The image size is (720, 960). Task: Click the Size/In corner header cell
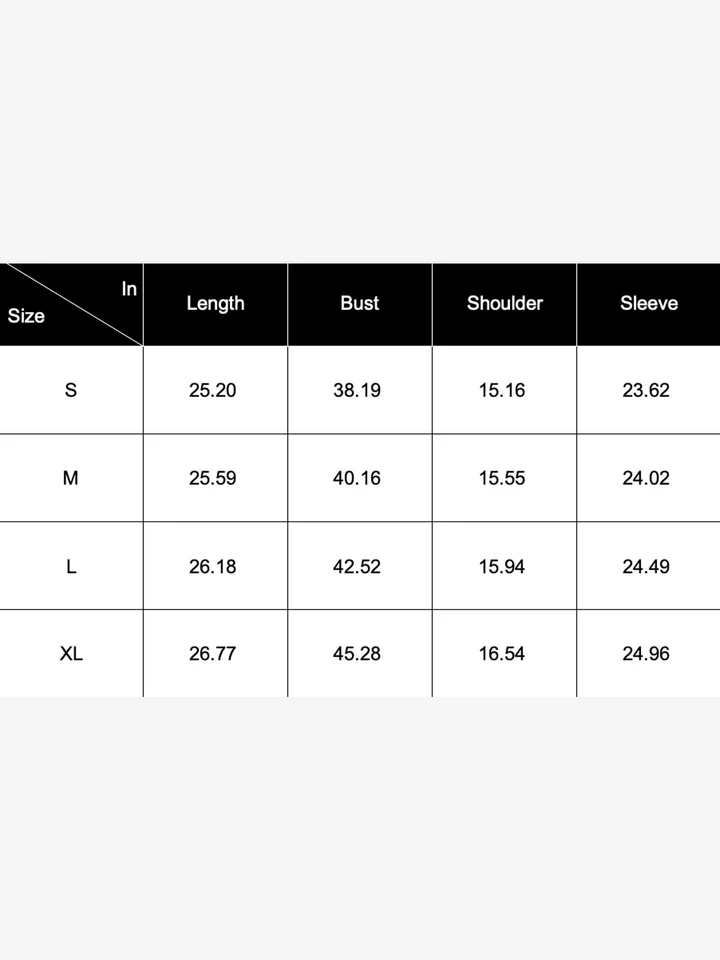(x=71, y=304)
